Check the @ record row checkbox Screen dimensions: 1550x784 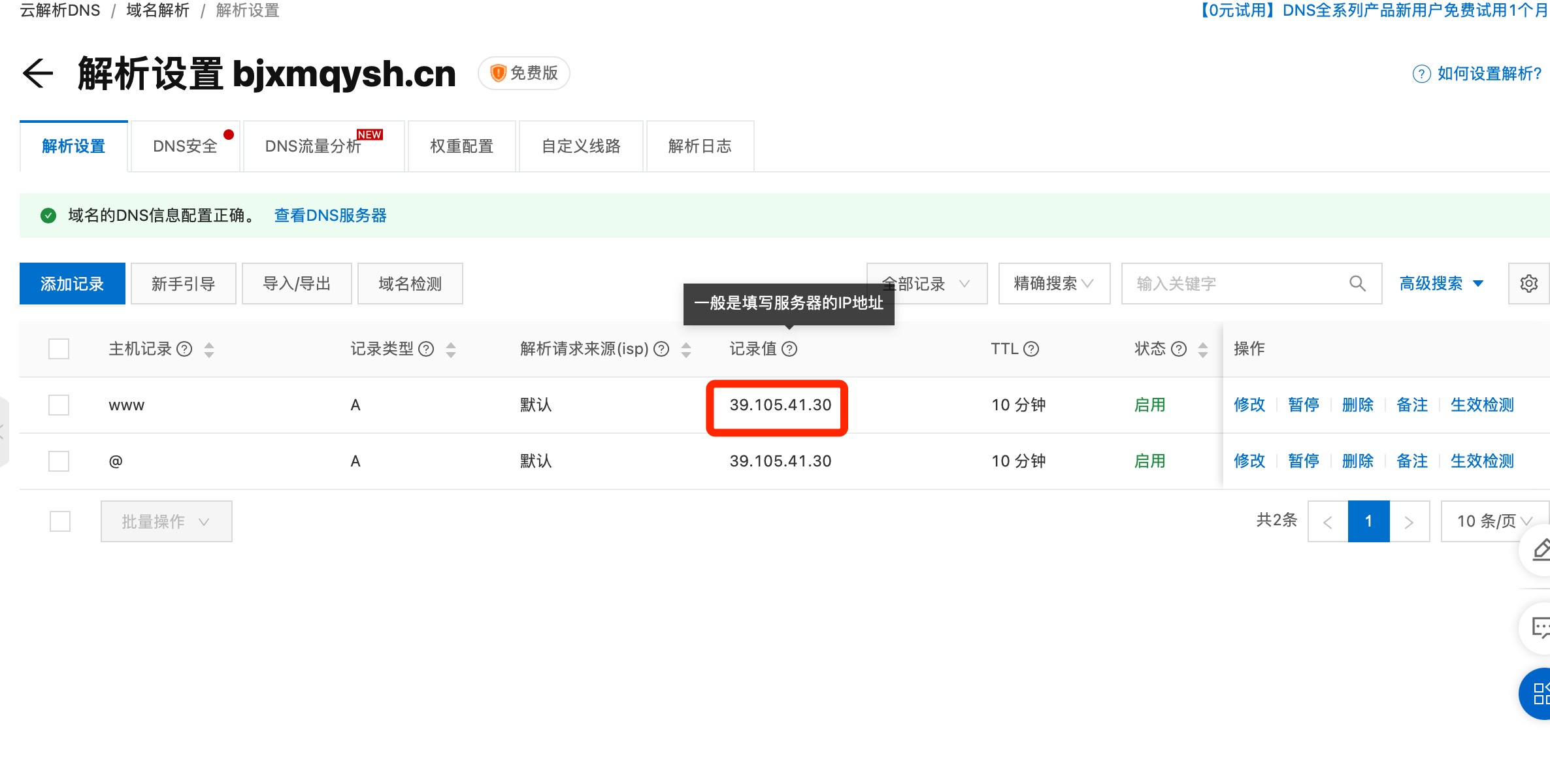click(x=59, y=461)
